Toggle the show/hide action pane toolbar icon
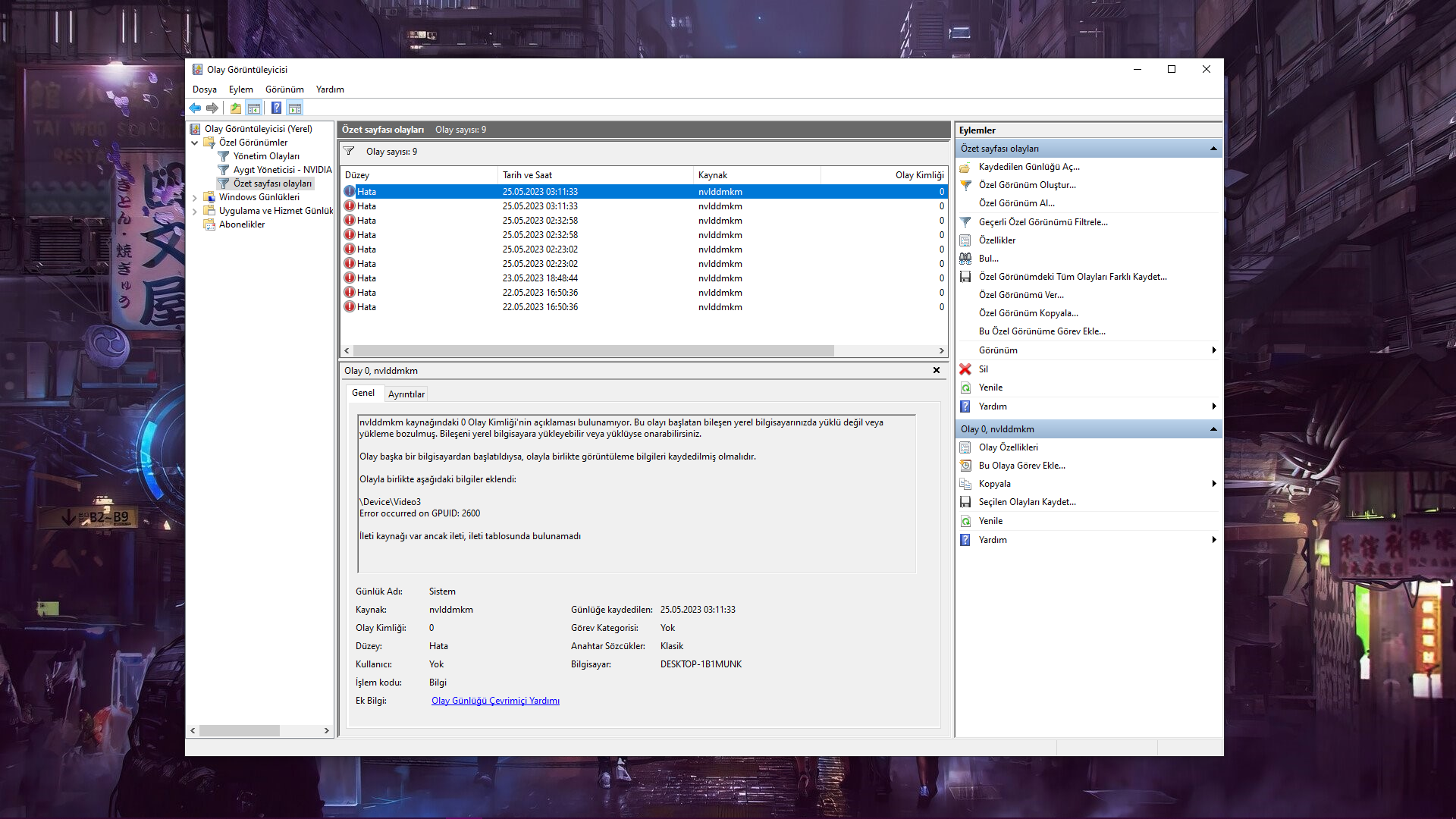Viewport: 1456px width, 819px height. coord(295,108)
